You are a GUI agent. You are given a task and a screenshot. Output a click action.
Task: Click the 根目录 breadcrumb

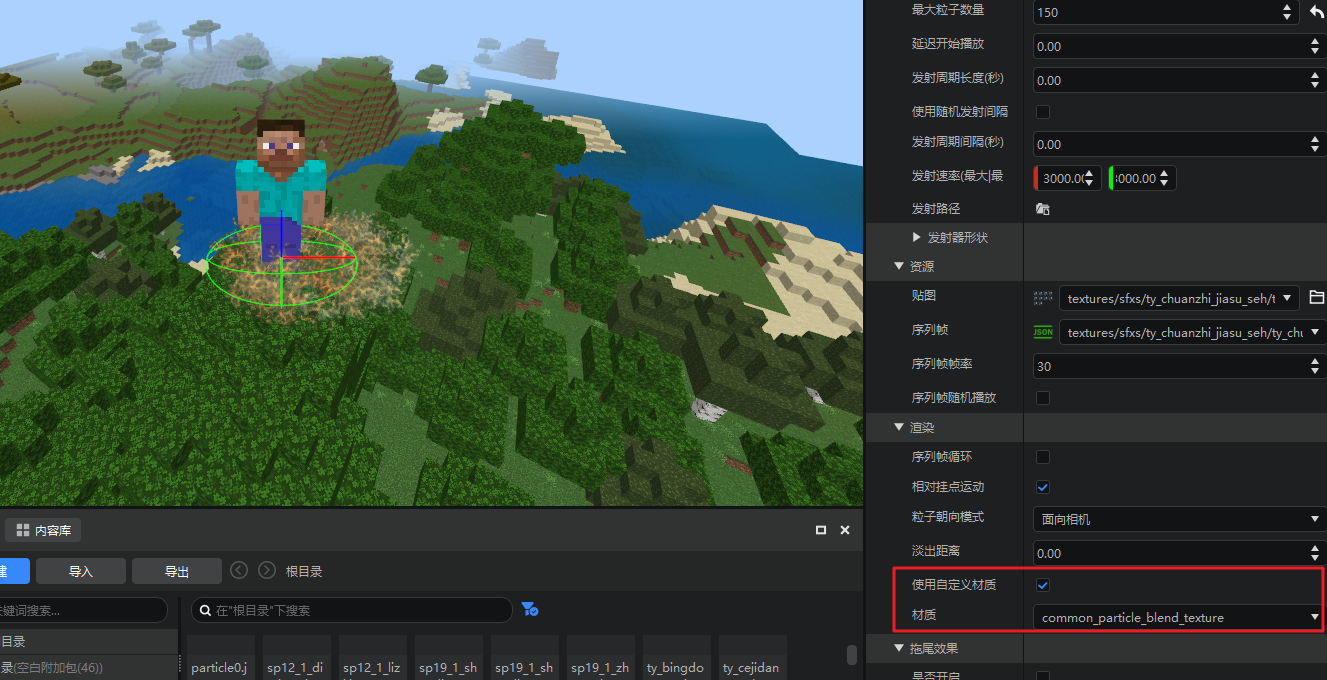click(304, 571)
